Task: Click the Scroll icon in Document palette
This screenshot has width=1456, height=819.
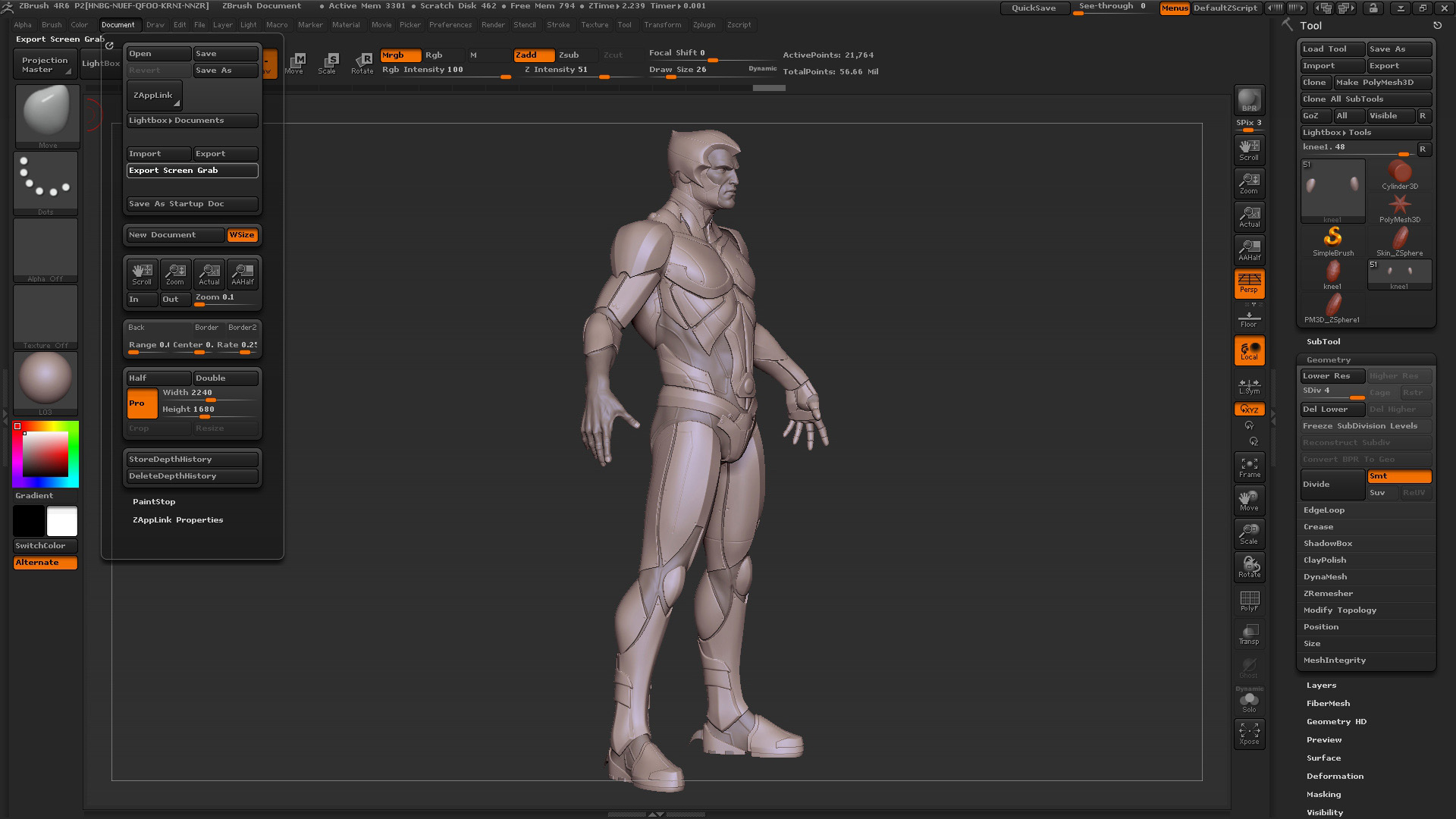Action: [142, 275]
